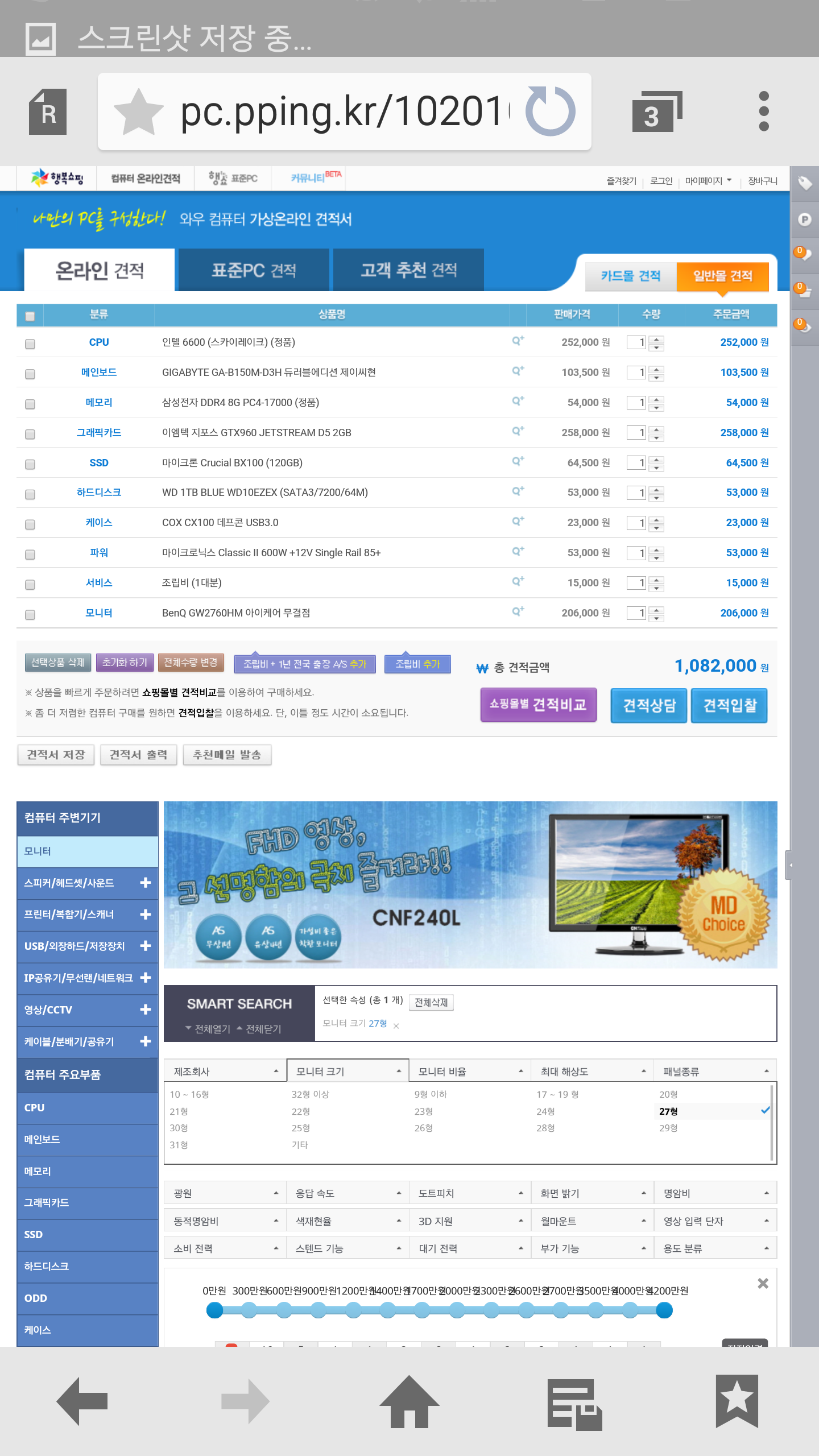Open the tab switcher showing 3 tabs
819x1456 pixels.
click(x=657, y=111)
